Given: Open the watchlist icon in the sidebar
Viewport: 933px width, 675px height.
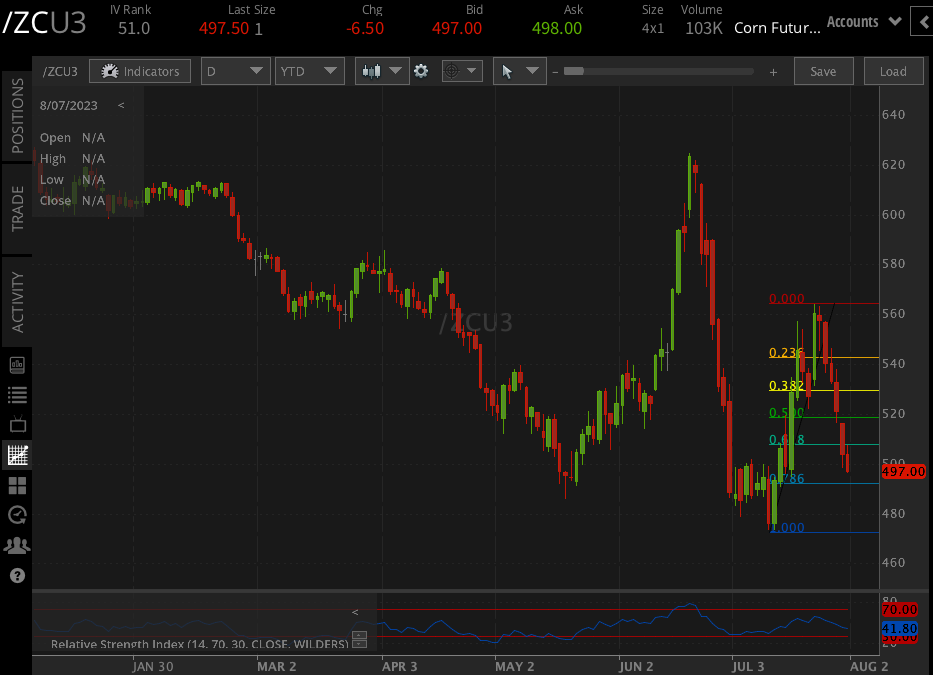Looking at the screenshot, I should [16, 394].
